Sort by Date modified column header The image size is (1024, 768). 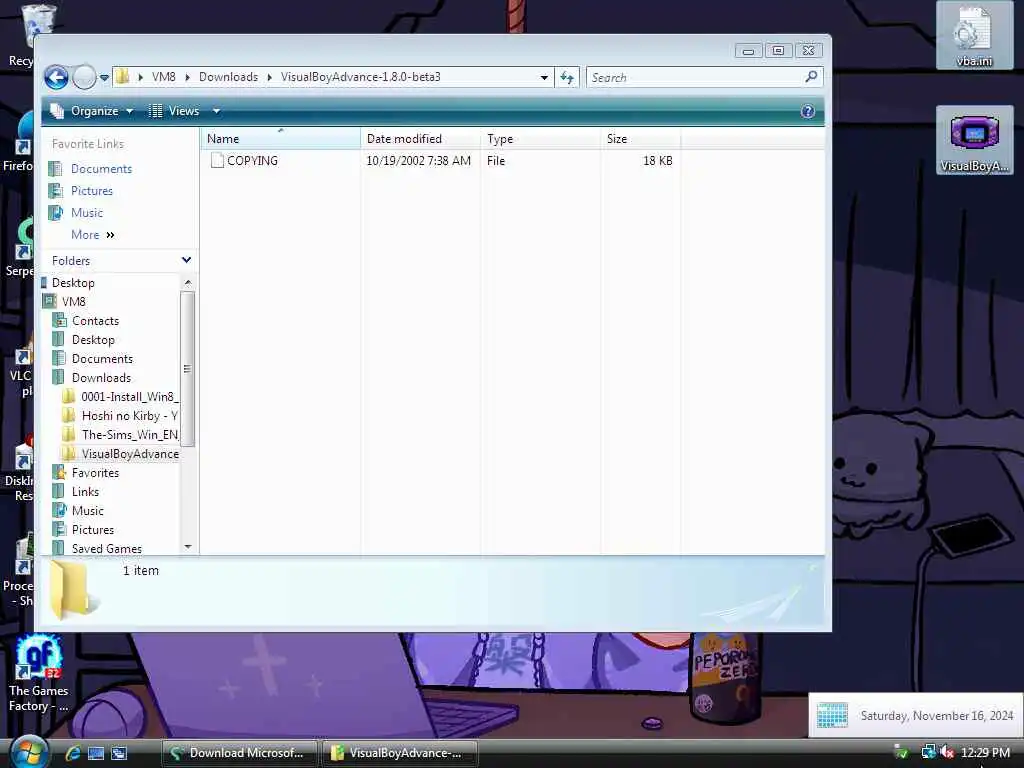(421, 138)
